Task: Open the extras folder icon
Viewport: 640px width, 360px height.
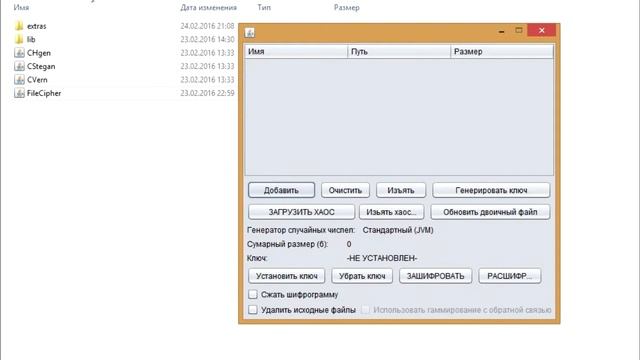Action: pos(19,26)
